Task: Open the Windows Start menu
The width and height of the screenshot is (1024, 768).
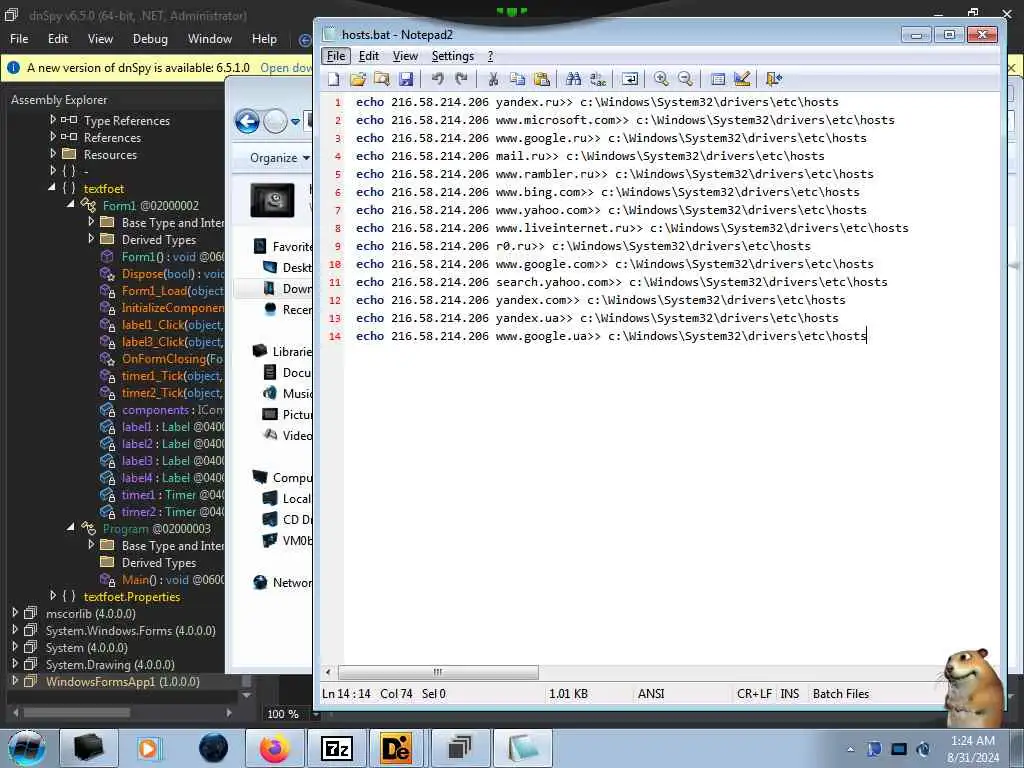Action: [27, 748]
